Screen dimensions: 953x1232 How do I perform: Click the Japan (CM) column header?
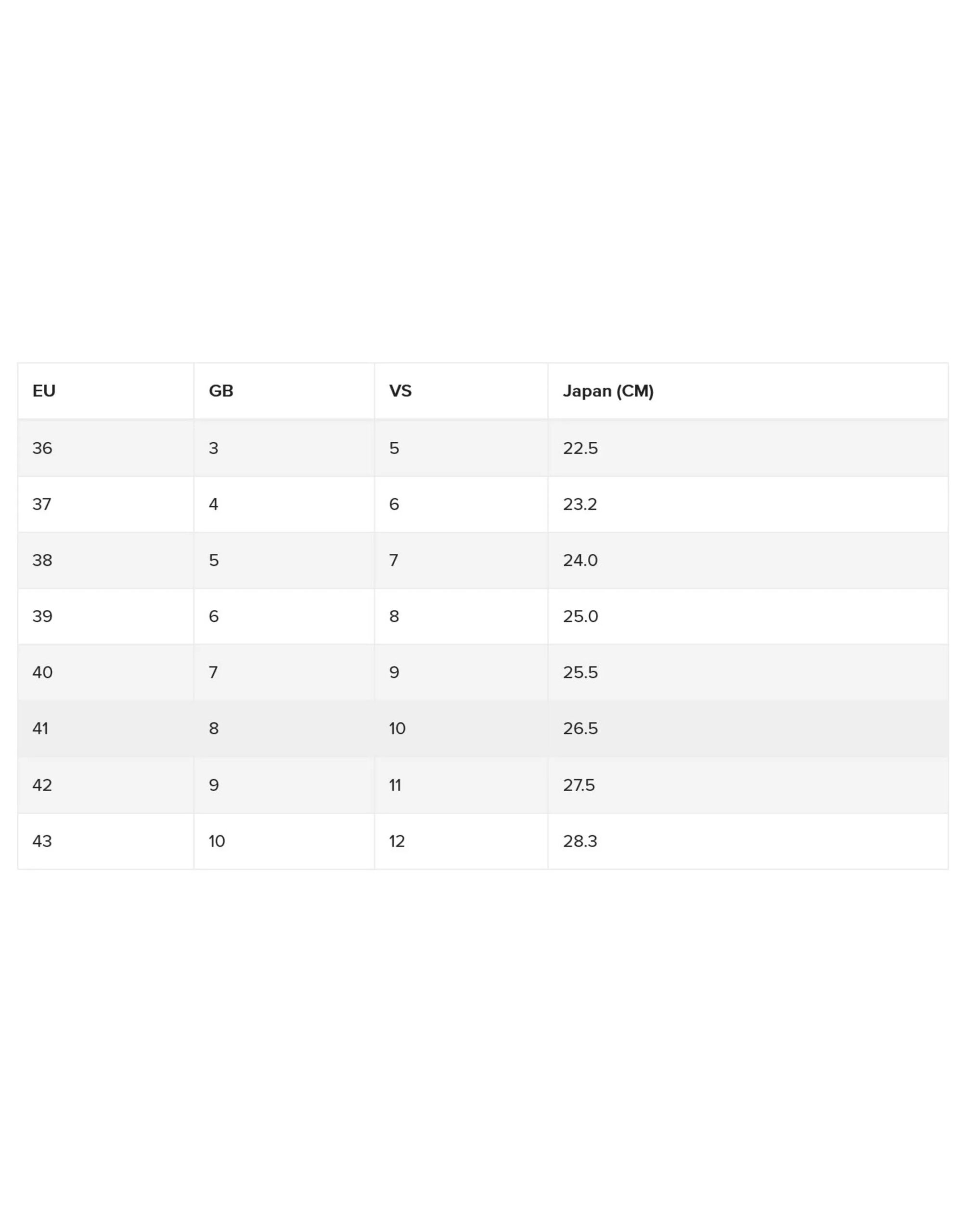click(747, 391)
